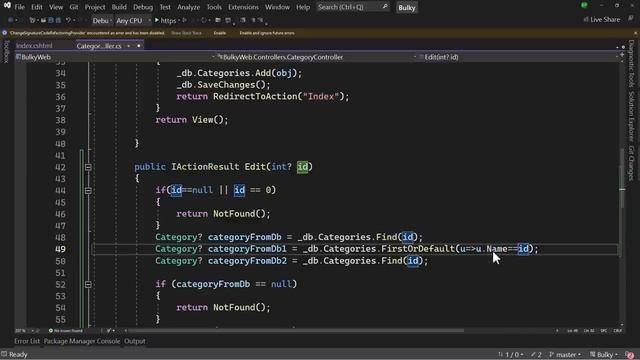640x360 pixels.
Task: Click the notifications bell icon
Action: [630, 355]
